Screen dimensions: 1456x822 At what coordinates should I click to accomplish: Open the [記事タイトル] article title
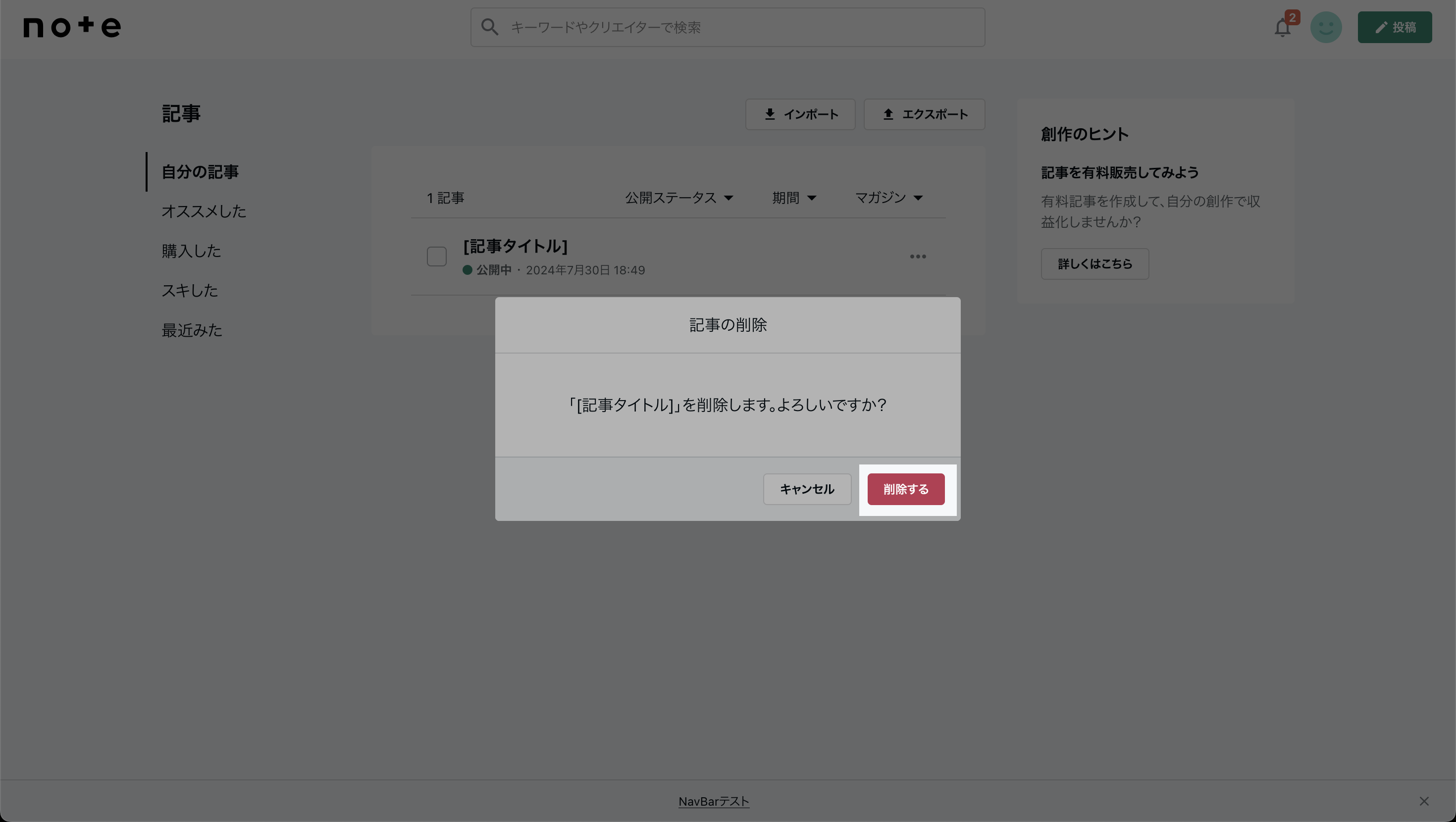point(515,246)
